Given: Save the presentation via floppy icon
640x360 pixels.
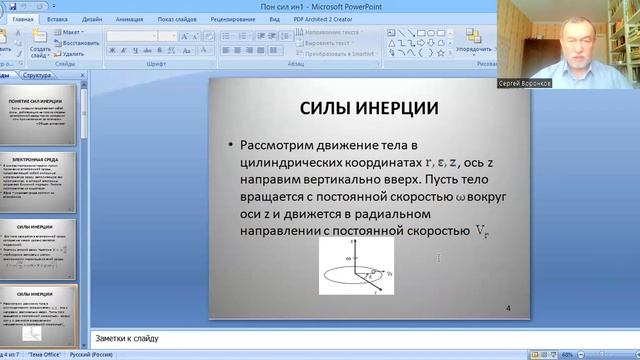Looking at the screenshot, I should (x=13, y=7).
